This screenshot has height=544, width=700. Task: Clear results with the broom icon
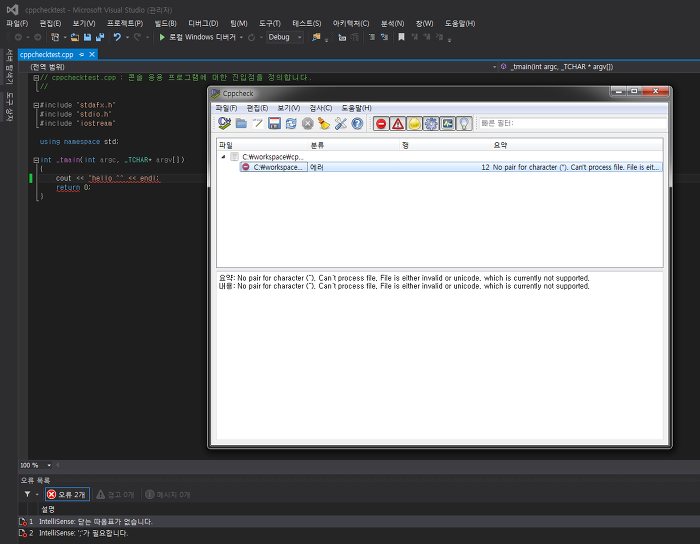(x=324, y=123)
